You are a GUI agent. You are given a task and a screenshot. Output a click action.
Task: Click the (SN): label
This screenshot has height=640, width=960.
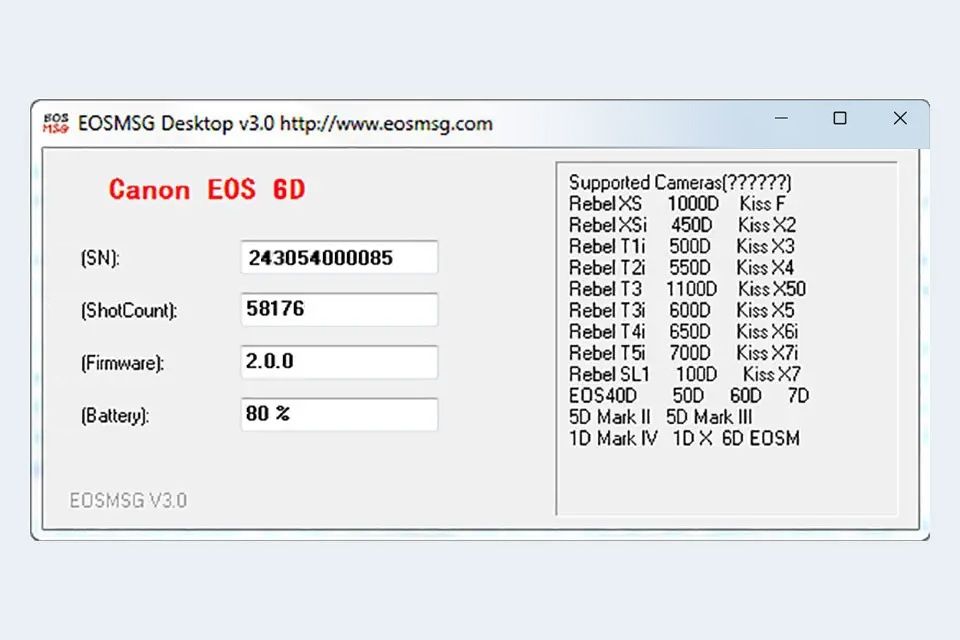click(100, 258)
